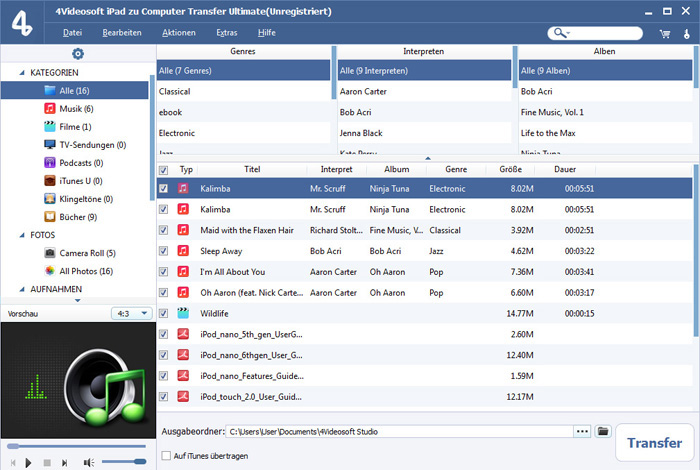Screen dimensions: 700x470
Task: Click the register key icon
Action: coord(687,33)
